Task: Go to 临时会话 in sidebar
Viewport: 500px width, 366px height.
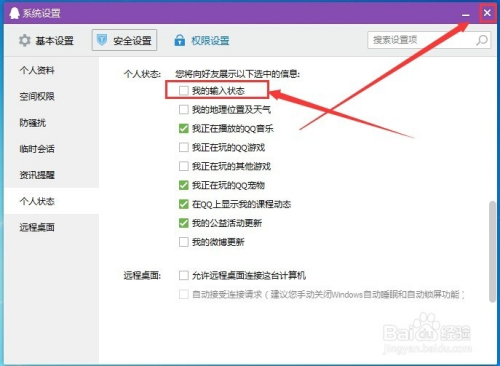Action: tap(52, 149)
